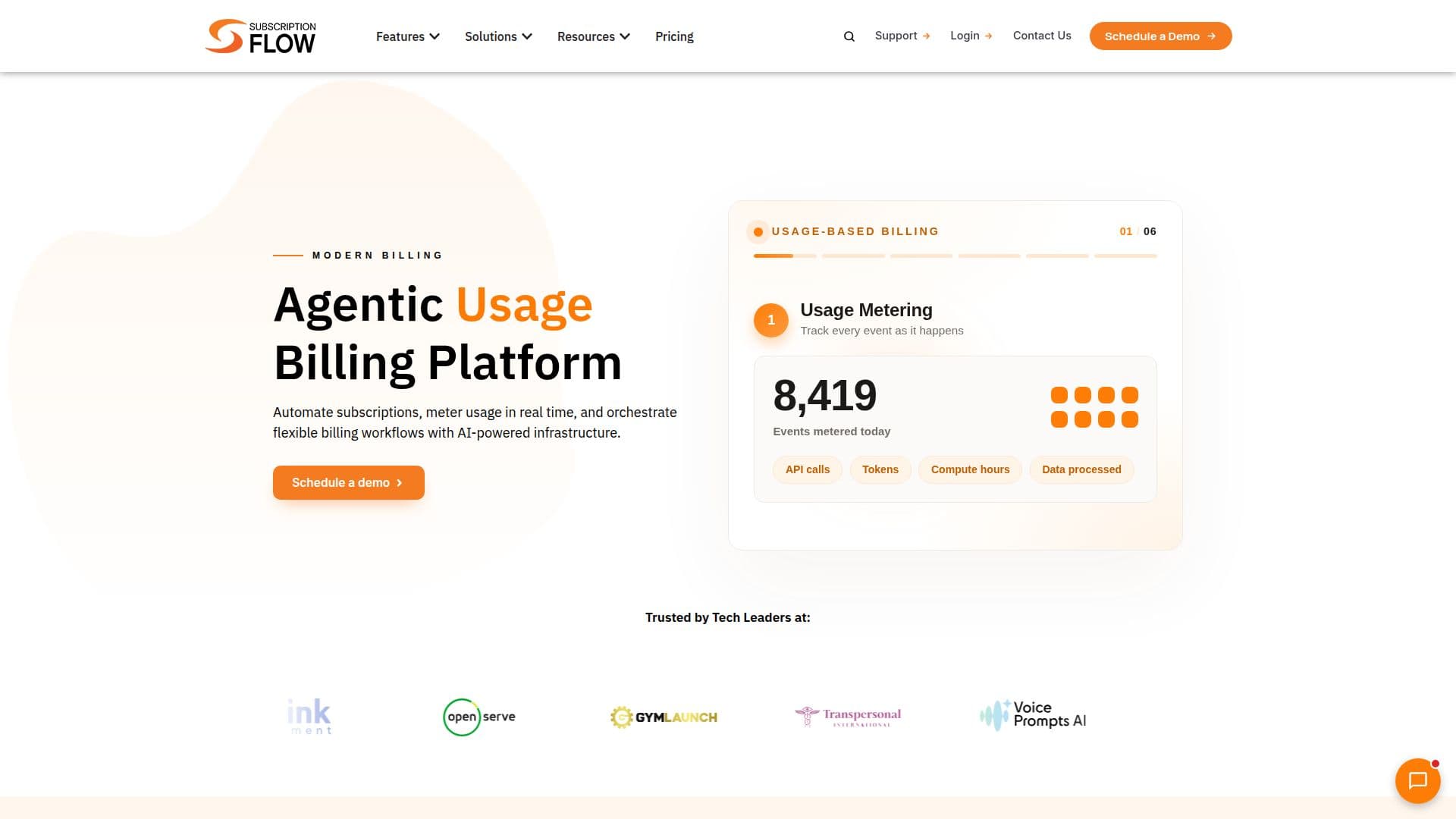Click the '01 / 06' slide counter
1456x819 pixels.
[1137, 231]
